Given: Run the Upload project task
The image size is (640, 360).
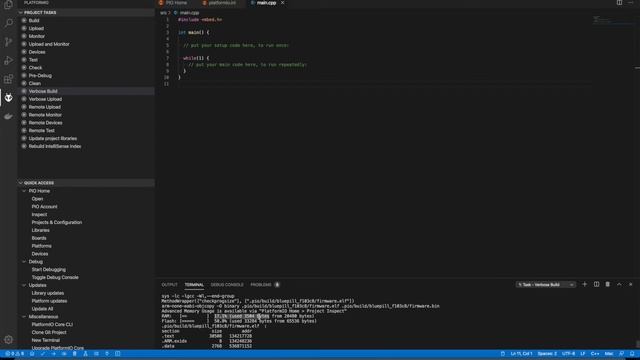Looking at the screenshot, I should (x=36, y=28).
